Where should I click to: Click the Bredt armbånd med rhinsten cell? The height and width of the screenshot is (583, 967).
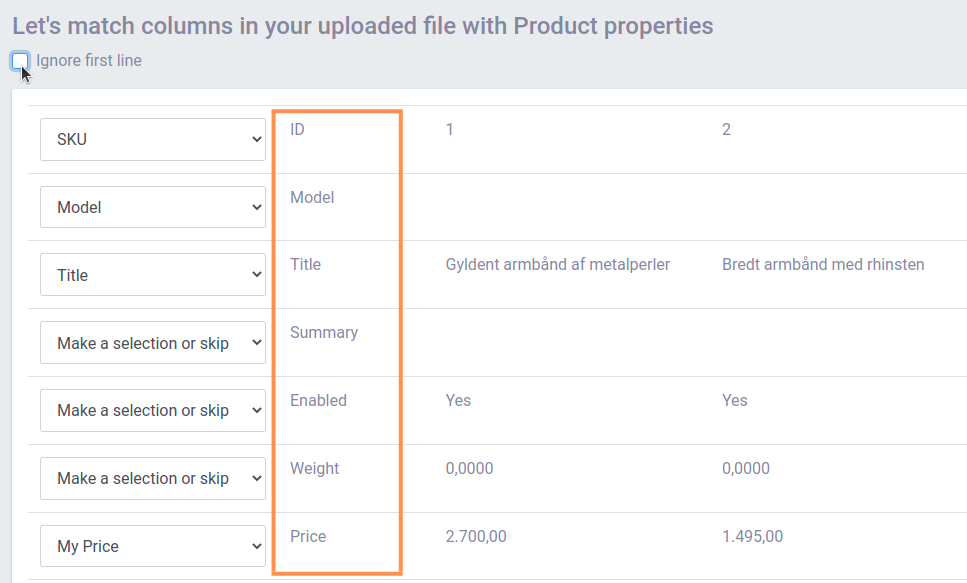coord(822,265)
